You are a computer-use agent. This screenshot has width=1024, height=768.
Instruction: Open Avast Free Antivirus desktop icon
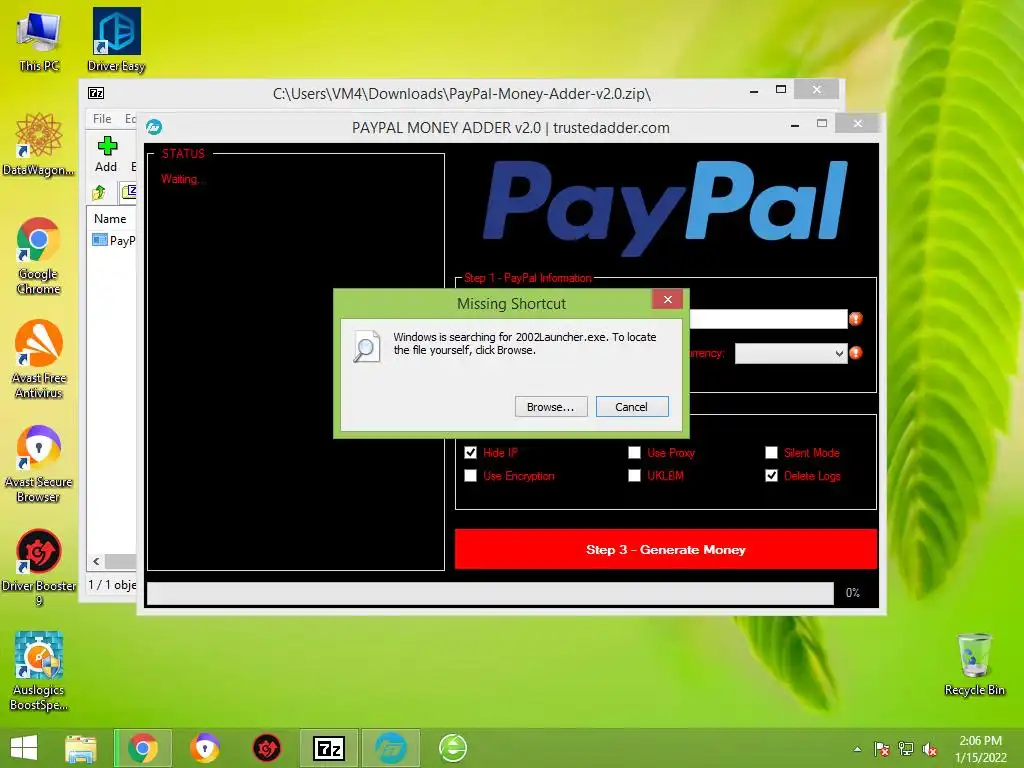pos(39,359)
